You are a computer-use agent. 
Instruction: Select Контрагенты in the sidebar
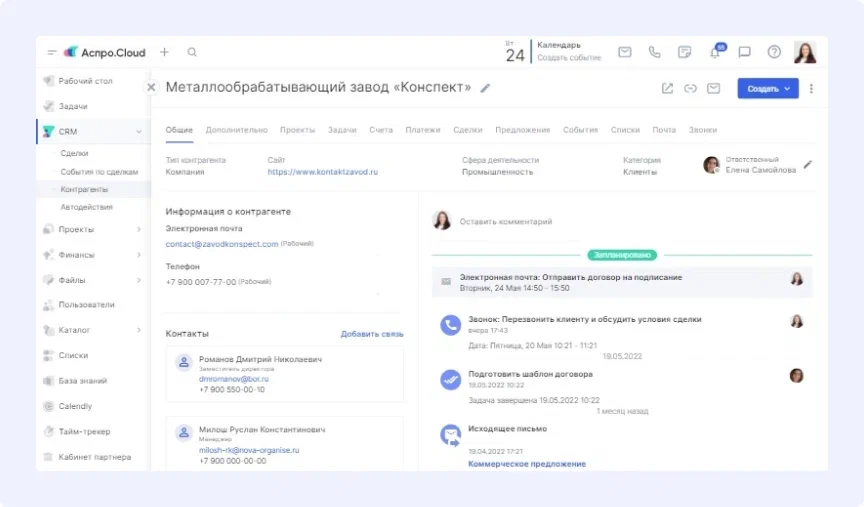(x=84, y=189)
